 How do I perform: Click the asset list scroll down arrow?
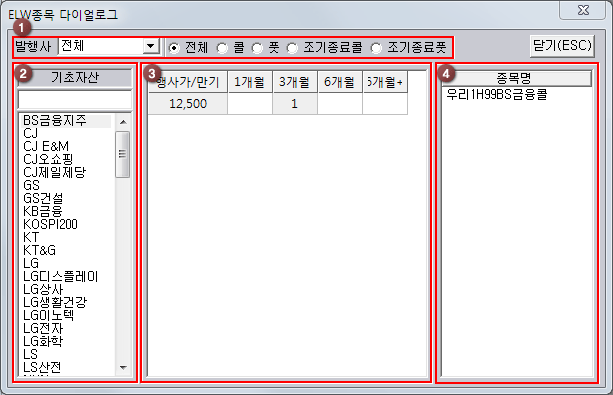click(x=123, y=367)
